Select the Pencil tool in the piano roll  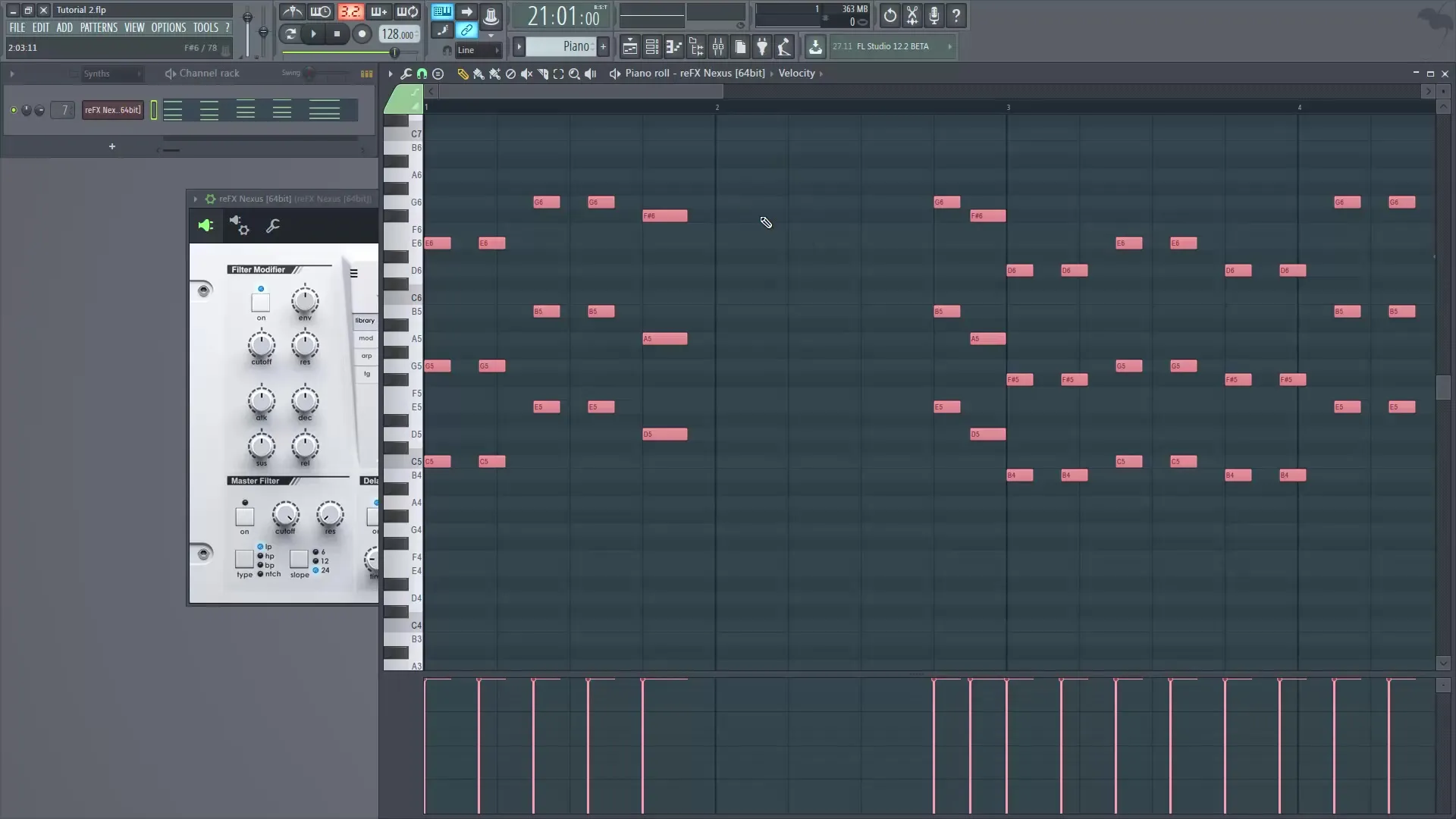pyautogui.click(x=463, y=74)
